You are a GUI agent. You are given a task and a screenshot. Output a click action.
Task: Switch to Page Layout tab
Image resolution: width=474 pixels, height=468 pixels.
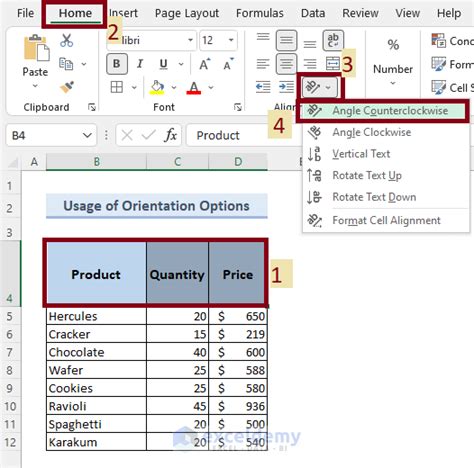(187, 13)
